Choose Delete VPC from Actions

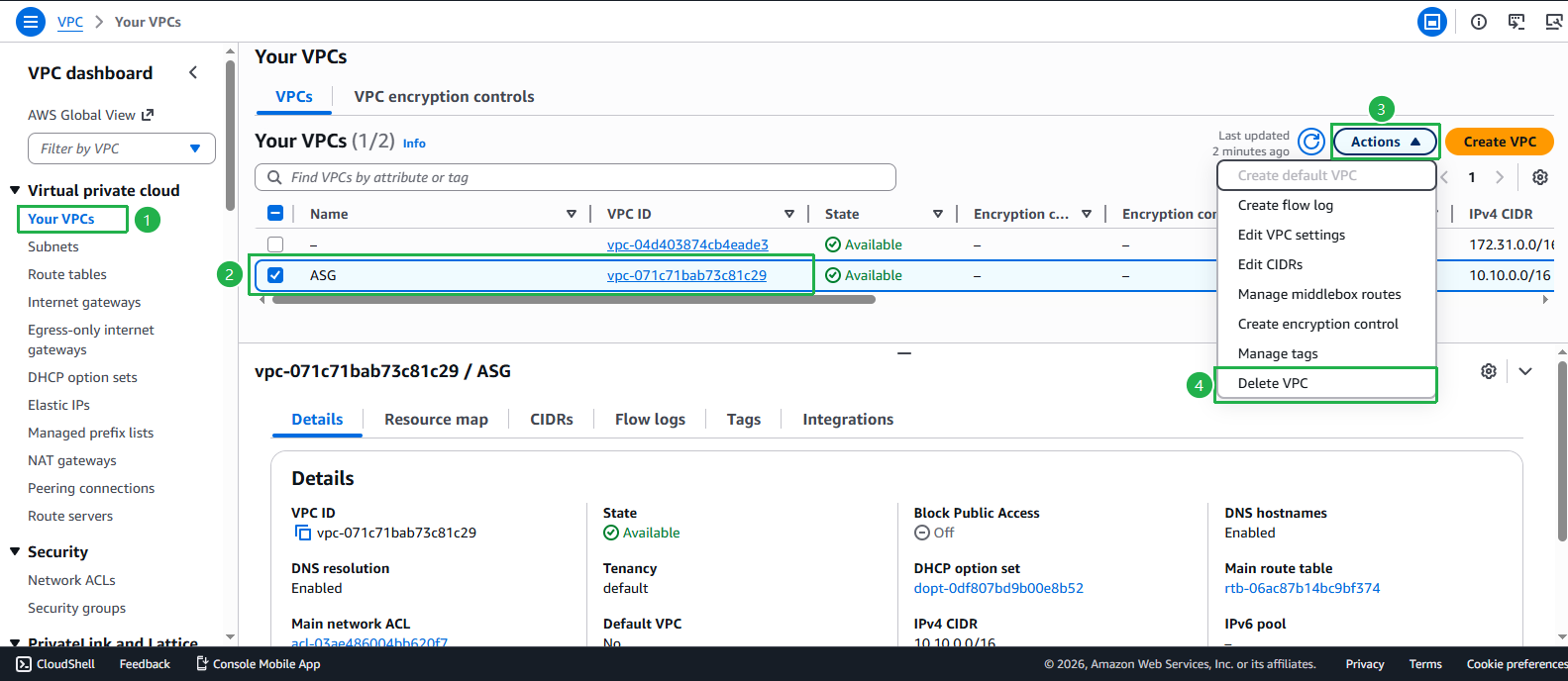tap(1326, 383)
